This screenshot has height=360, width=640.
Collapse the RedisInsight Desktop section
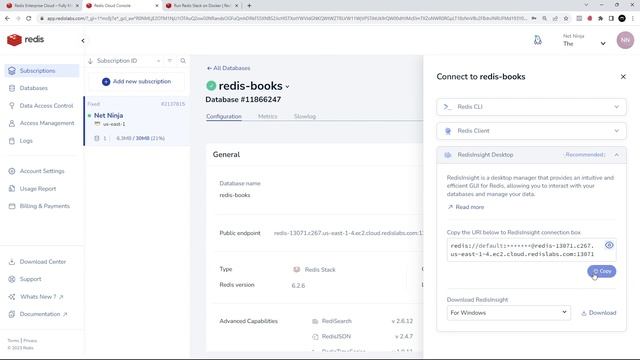(x=531, y=155)
